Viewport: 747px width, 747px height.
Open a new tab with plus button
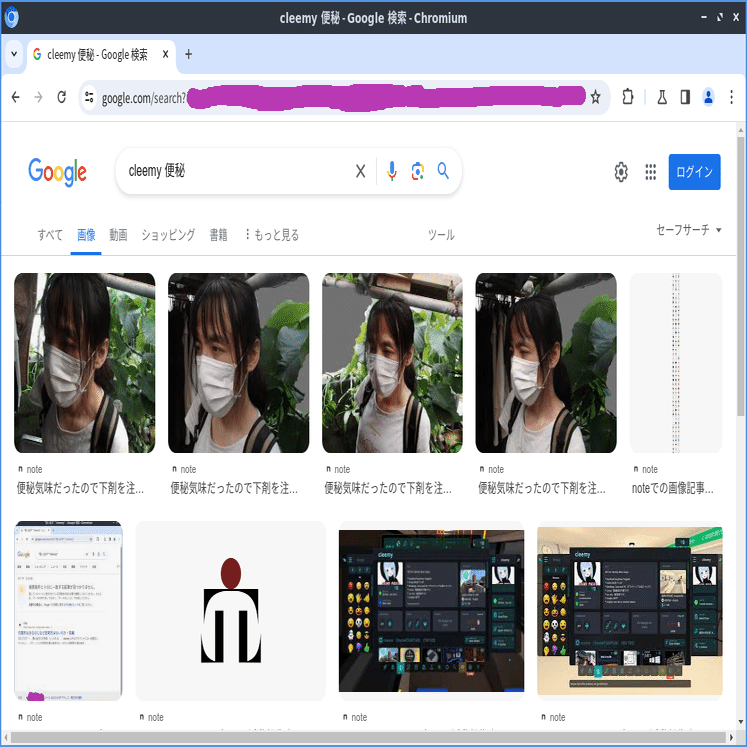click(x=189, y=54)
